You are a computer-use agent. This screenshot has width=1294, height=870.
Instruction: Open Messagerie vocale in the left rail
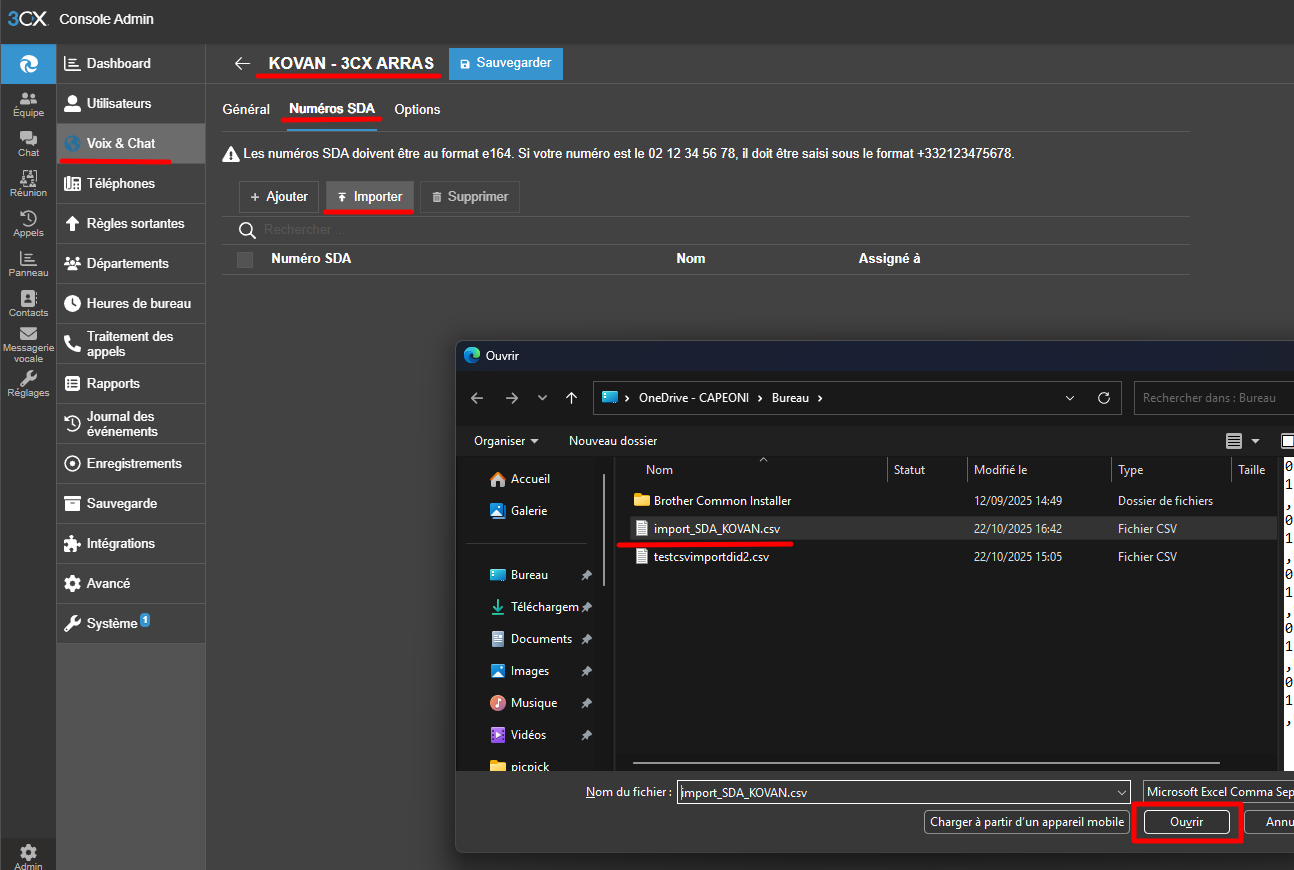point(28,345)
